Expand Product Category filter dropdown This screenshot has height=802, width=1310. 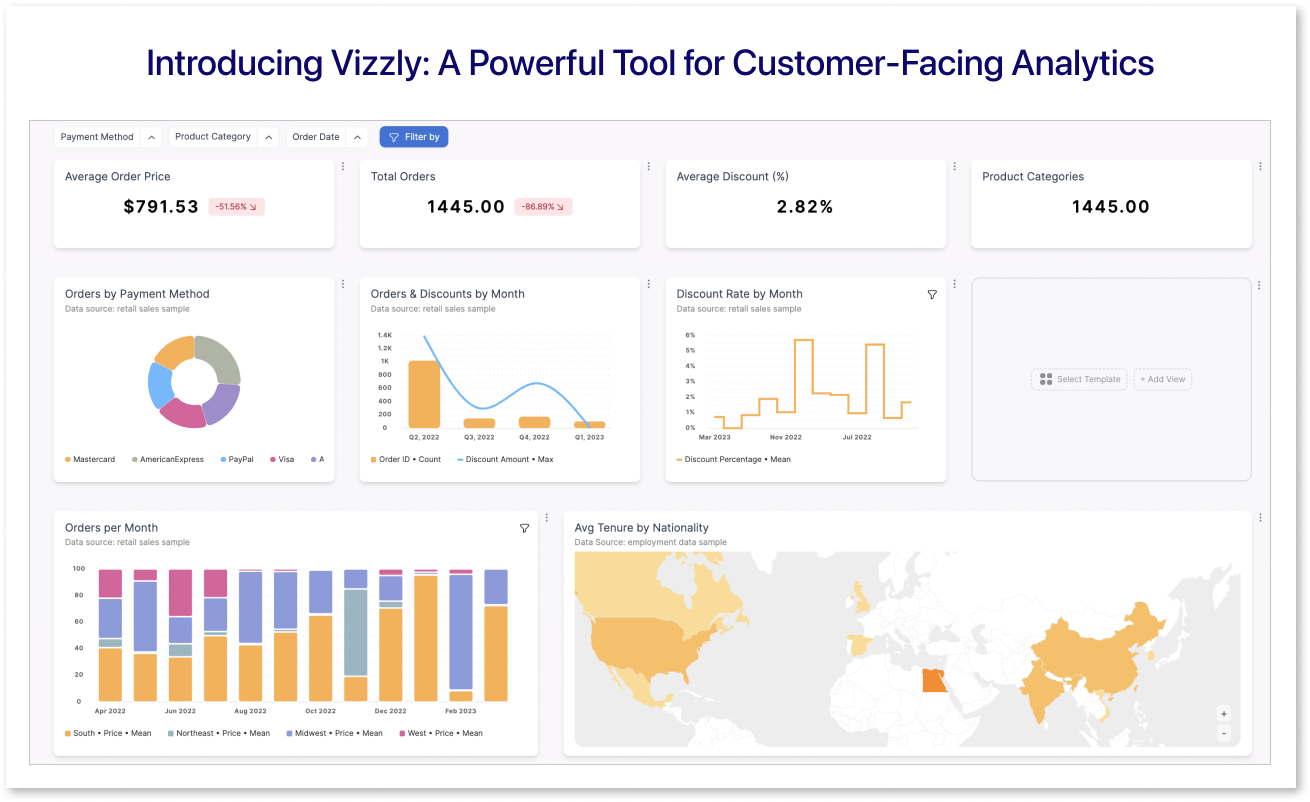tap(224, 137)
